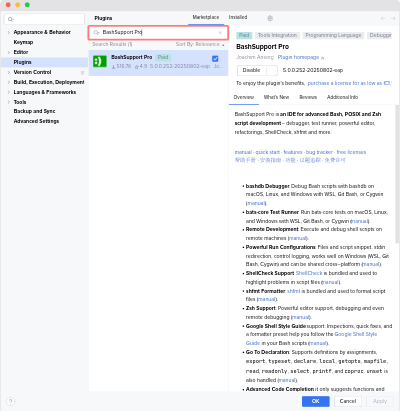400x411 pixels.
Task: Confirm with the OK button
Action: (x=316, y=401)
